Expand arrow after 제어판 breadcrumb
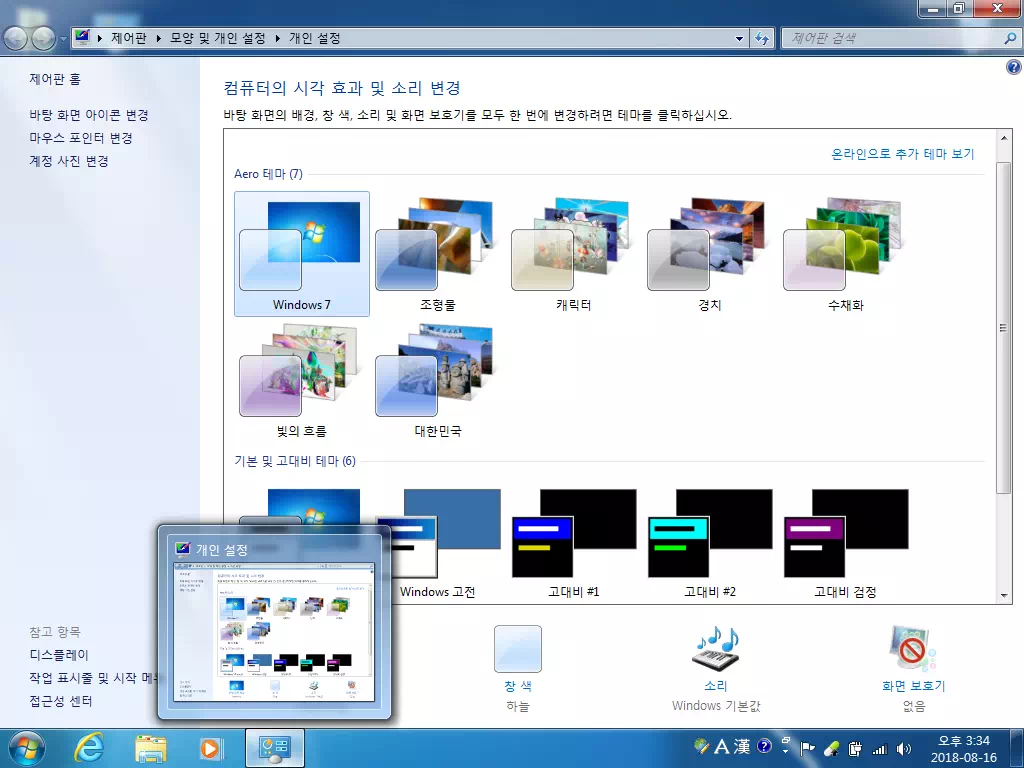This screenshot has width=1024, height=768. (x=159, y=39)
